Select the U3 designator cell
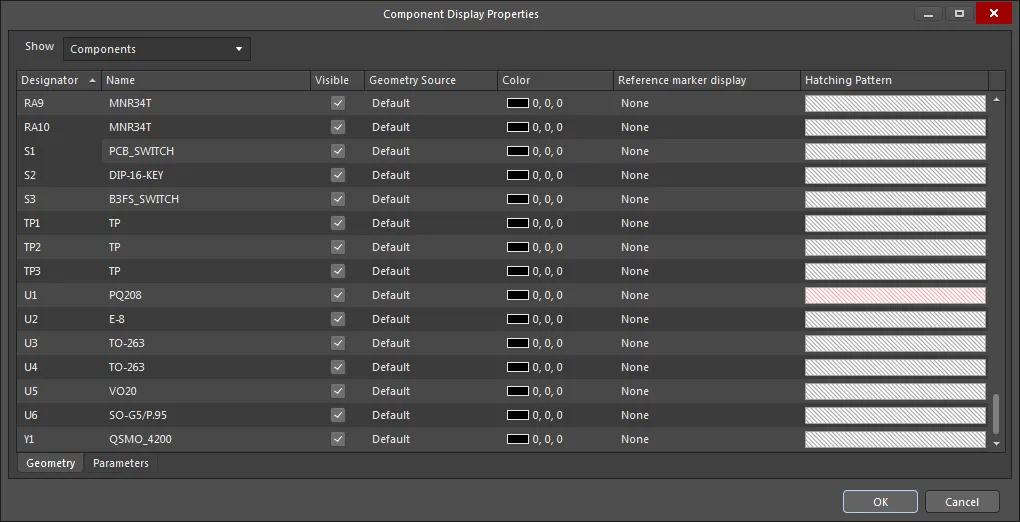Viewport: 1020px width, 522px height. (x=59, y=343)
